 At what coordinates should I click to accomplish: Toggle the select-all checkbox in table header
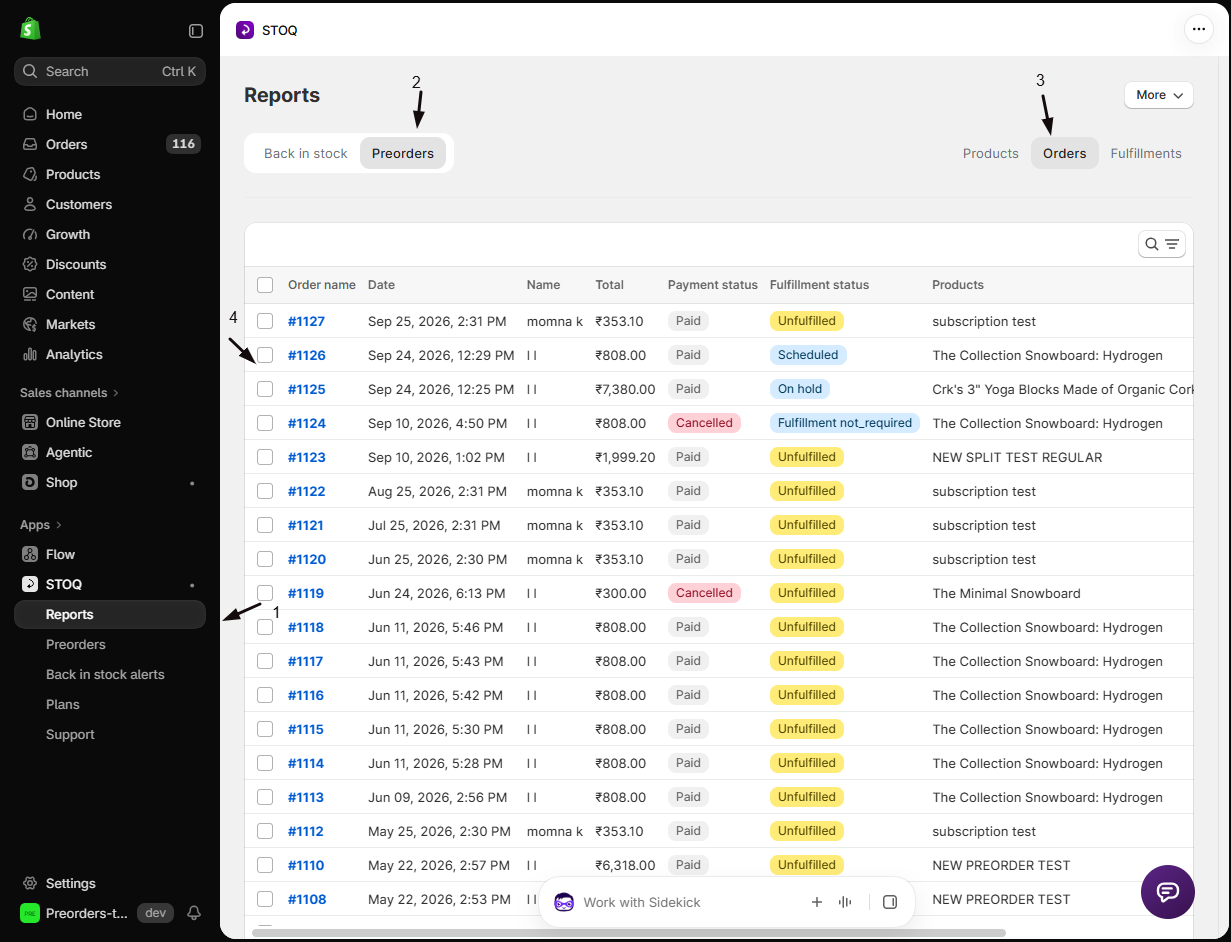click(x=265, y=285)
